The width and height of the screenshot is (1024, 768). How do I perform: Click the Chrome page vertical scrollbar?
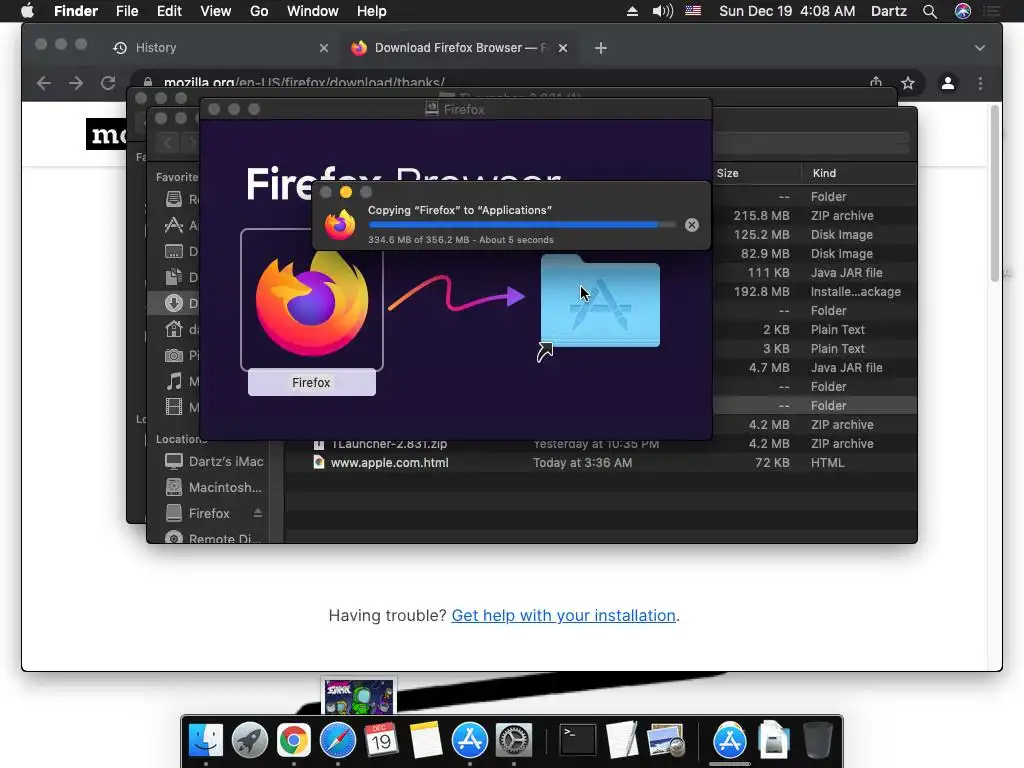coord(995,193)
